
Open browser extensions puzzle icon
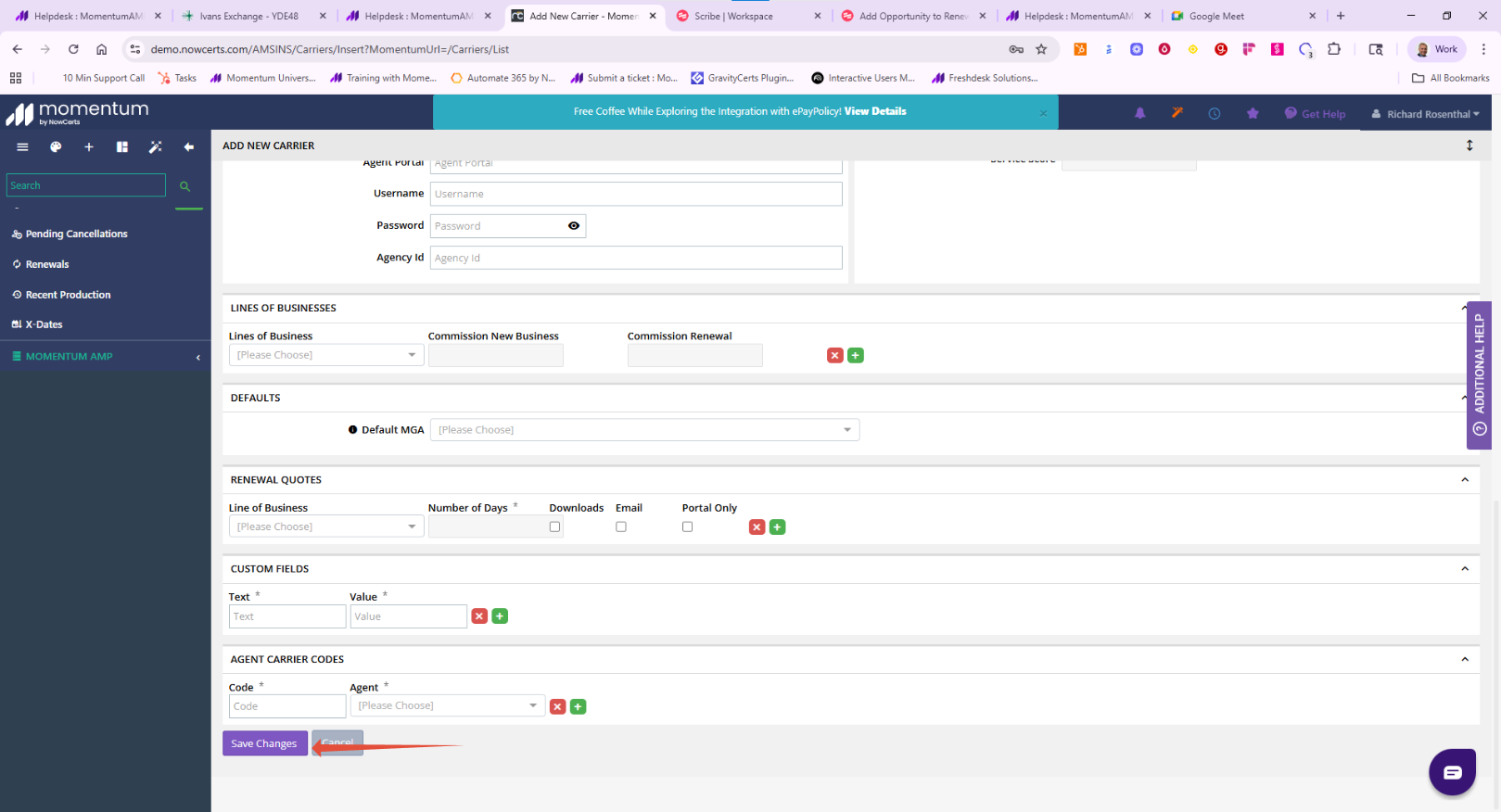point(1334,49)
